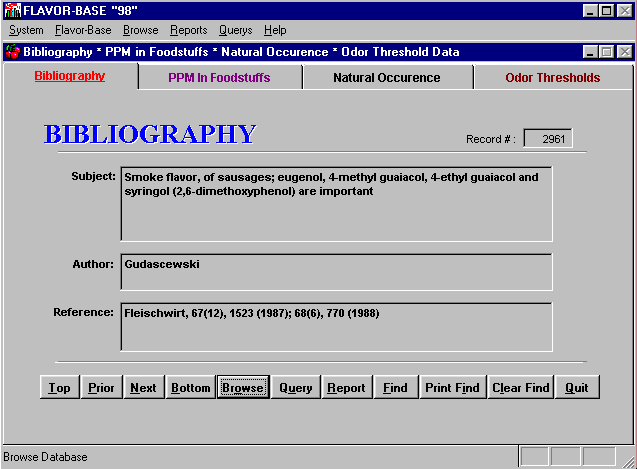Switch to Odor Thresholds tab
The height and width of the screenshot is (469, 637).
552,78
